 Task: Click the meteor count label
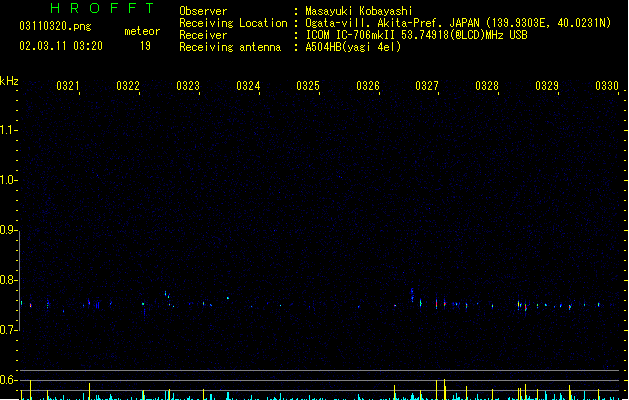[x=142, y=31]
